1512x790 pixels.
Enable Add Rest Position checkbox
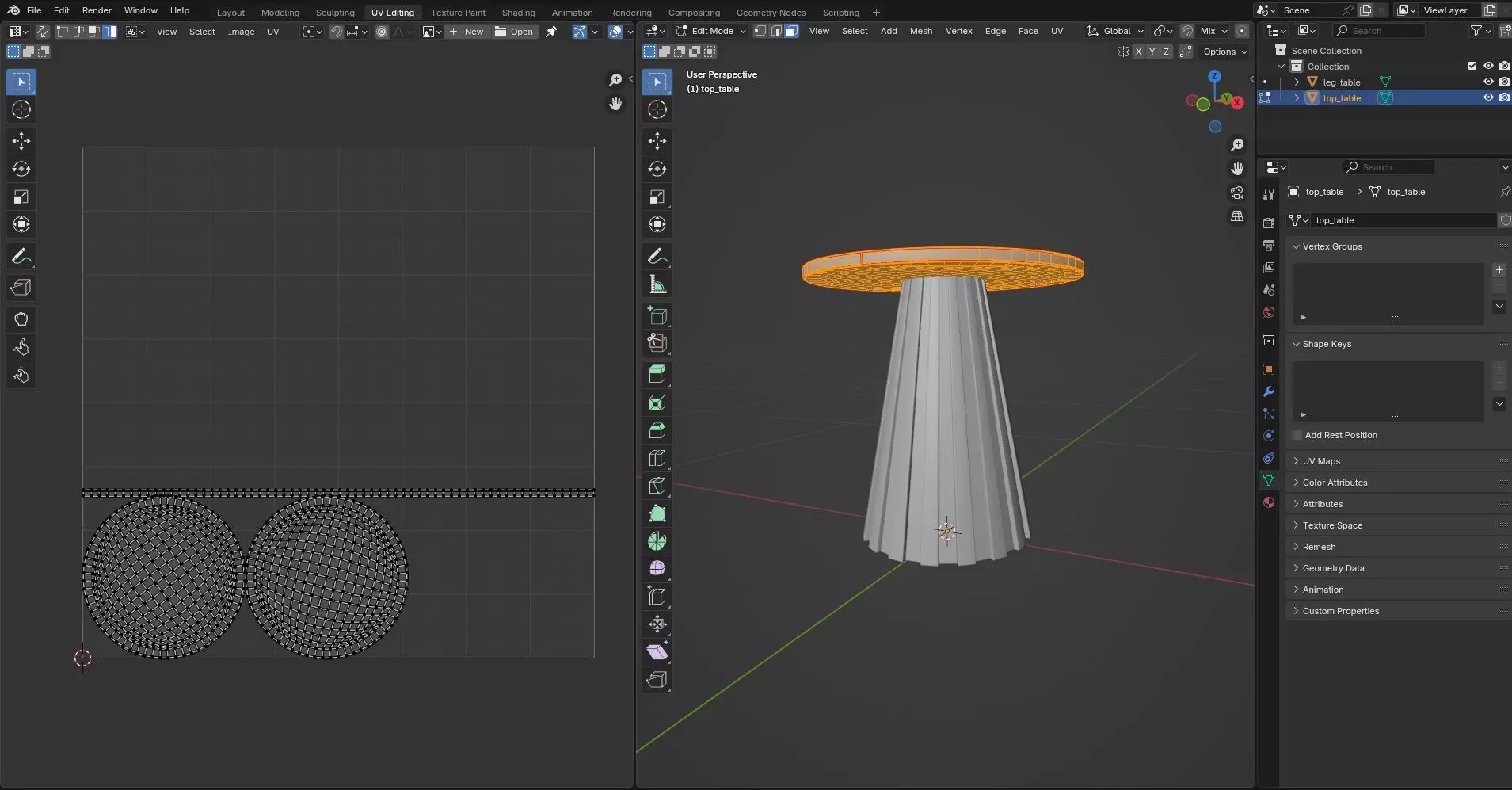(x=1297, y=435)
